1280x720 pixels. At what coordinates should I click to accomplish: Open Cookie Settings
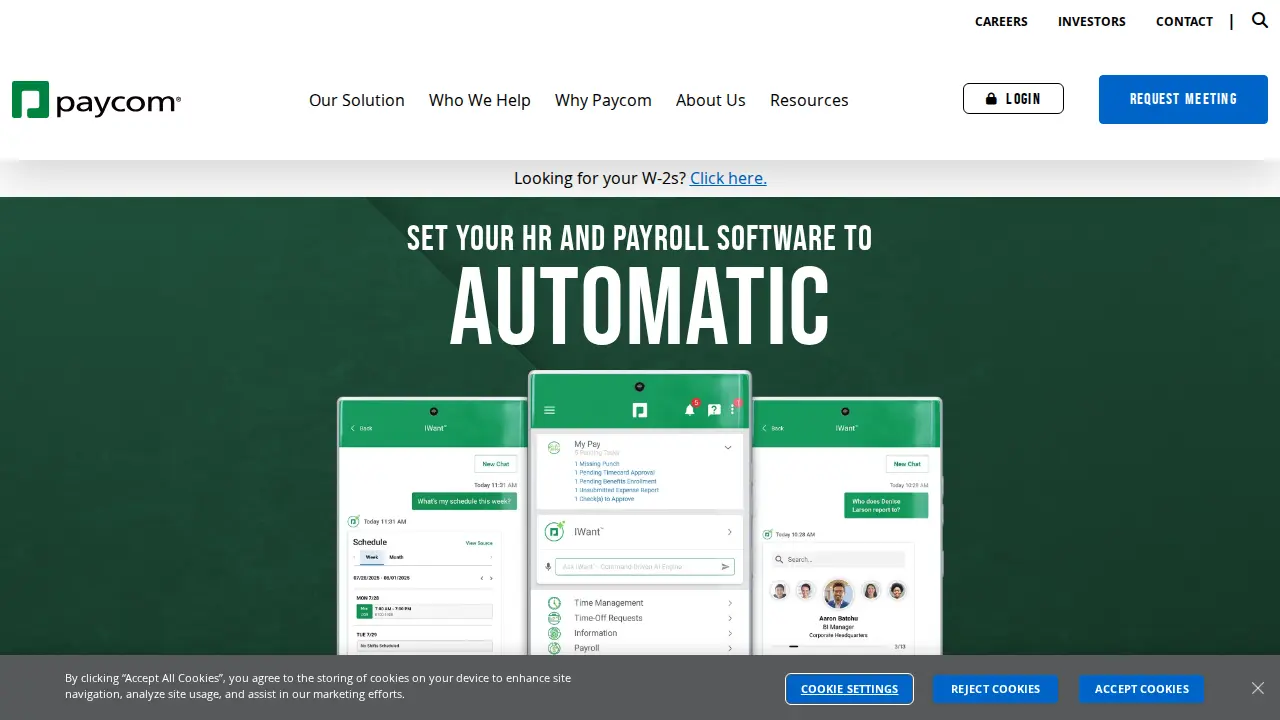[849, 689]
